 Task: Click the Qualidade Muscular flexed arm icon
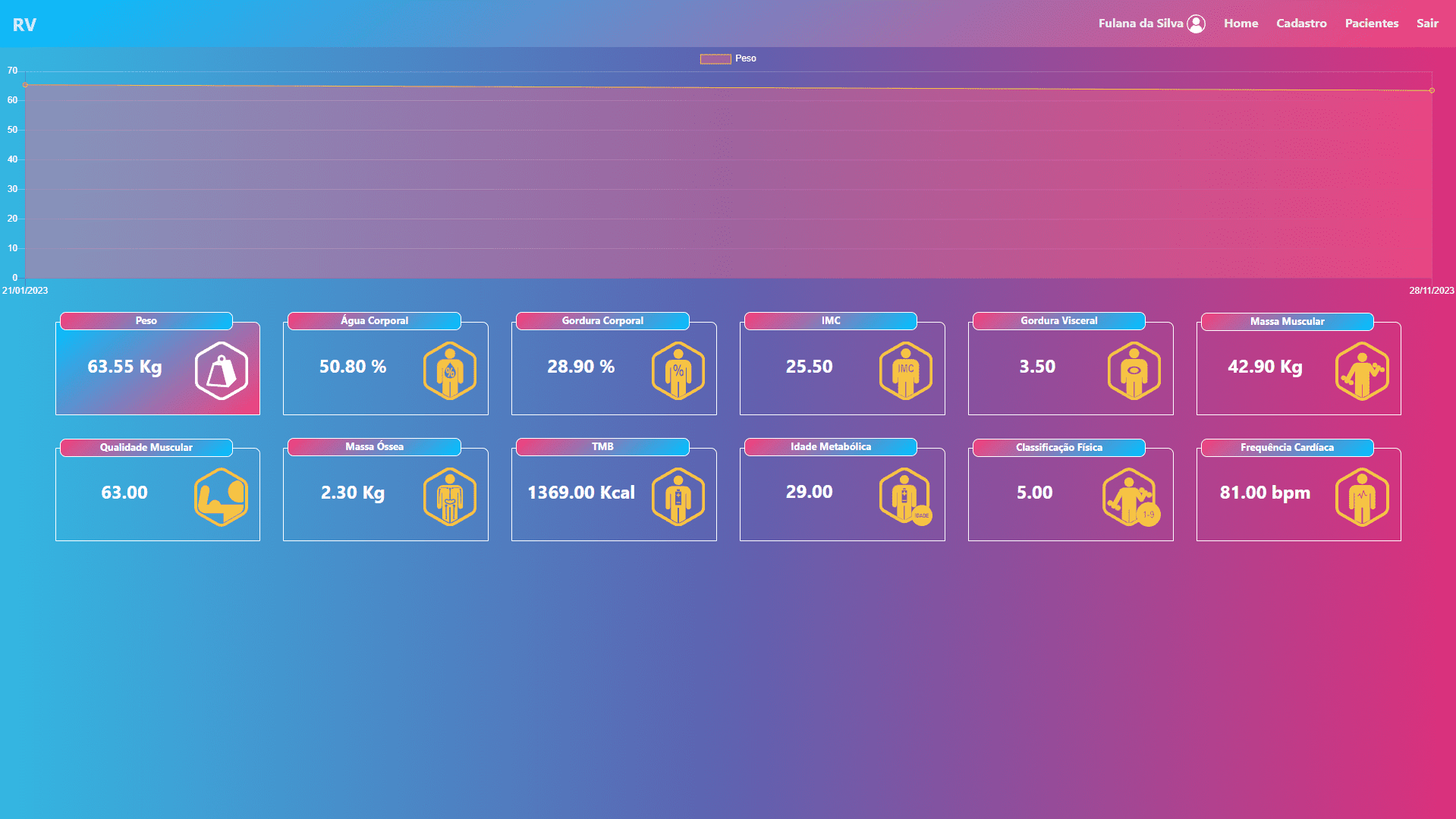click(222, 497)
